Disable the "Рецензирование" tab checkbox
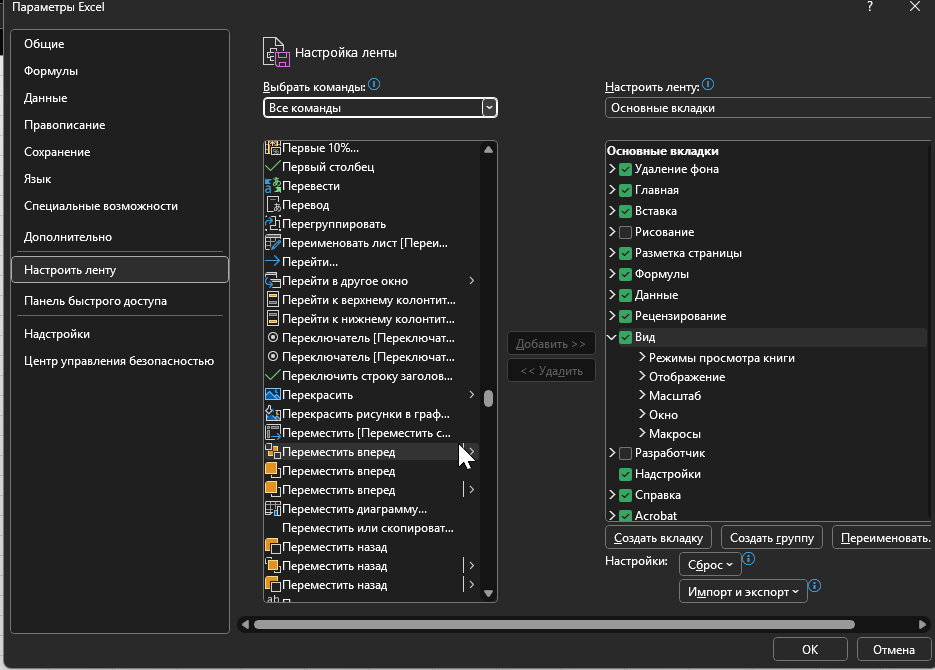 (x=626, y=317)
